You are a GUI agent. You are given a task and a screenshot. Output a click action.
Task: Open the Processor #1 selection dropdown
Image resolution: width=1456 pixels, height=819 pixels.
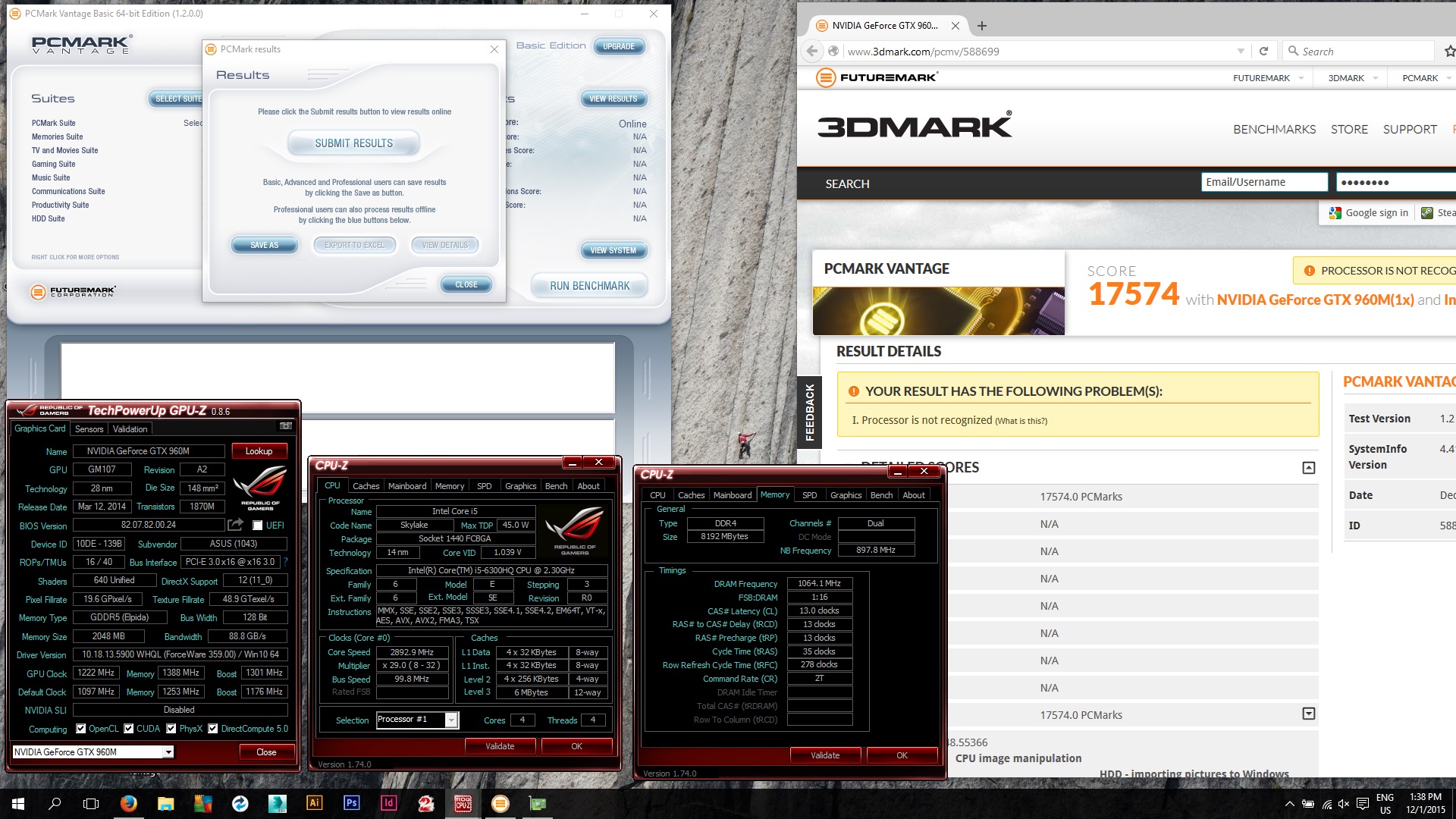[451, 720]
